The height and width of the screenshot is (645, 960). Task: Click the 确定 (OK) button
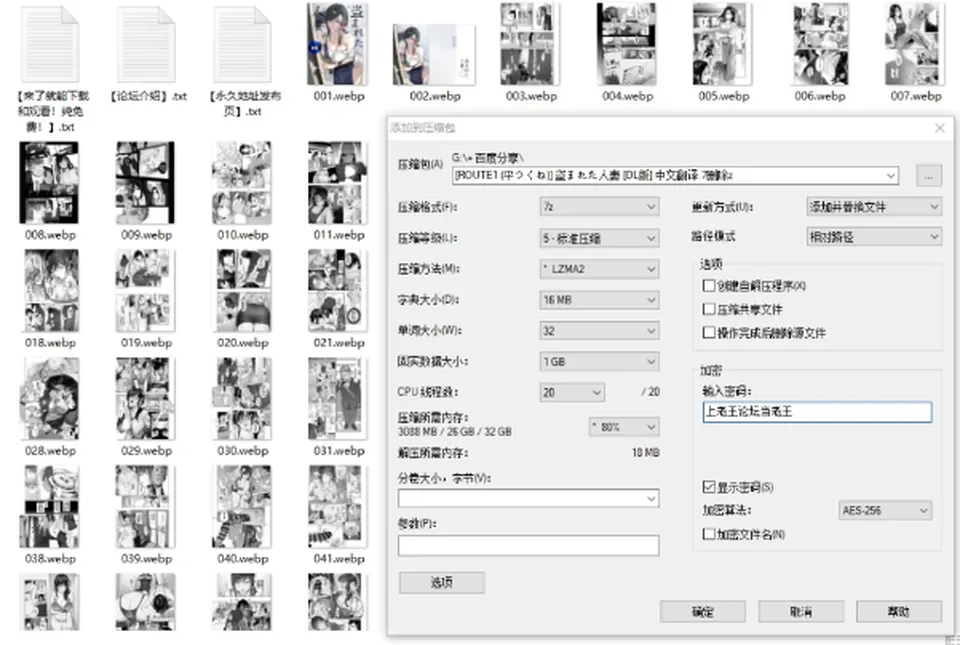coord(702,611)
